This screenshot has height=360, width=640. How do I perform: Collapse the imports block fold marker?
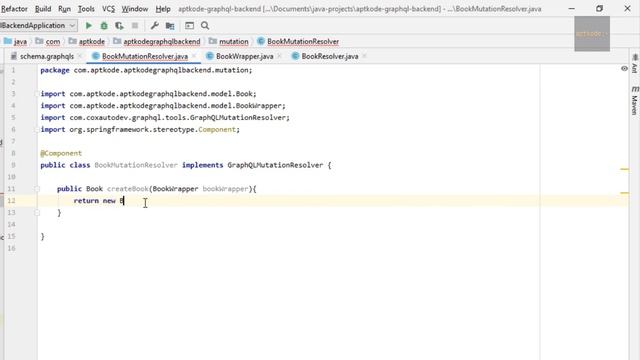click(37, 94)
